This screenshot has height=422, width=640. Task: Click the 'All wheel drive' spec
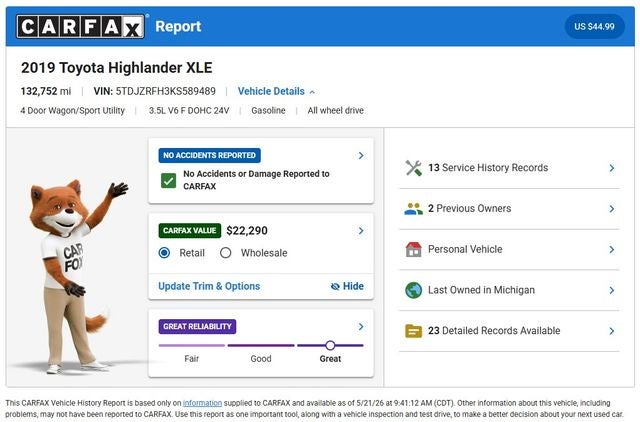point(336,111)
